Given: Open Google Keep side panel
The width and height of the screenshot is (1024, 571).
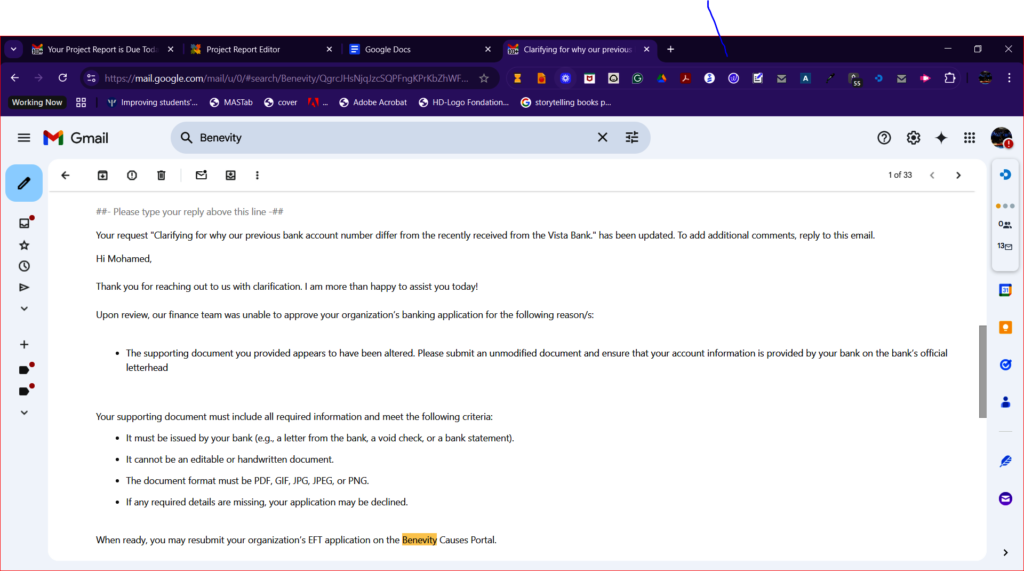Looking at the screenshot, I should pyautogui.click(x=1005, y=327).
